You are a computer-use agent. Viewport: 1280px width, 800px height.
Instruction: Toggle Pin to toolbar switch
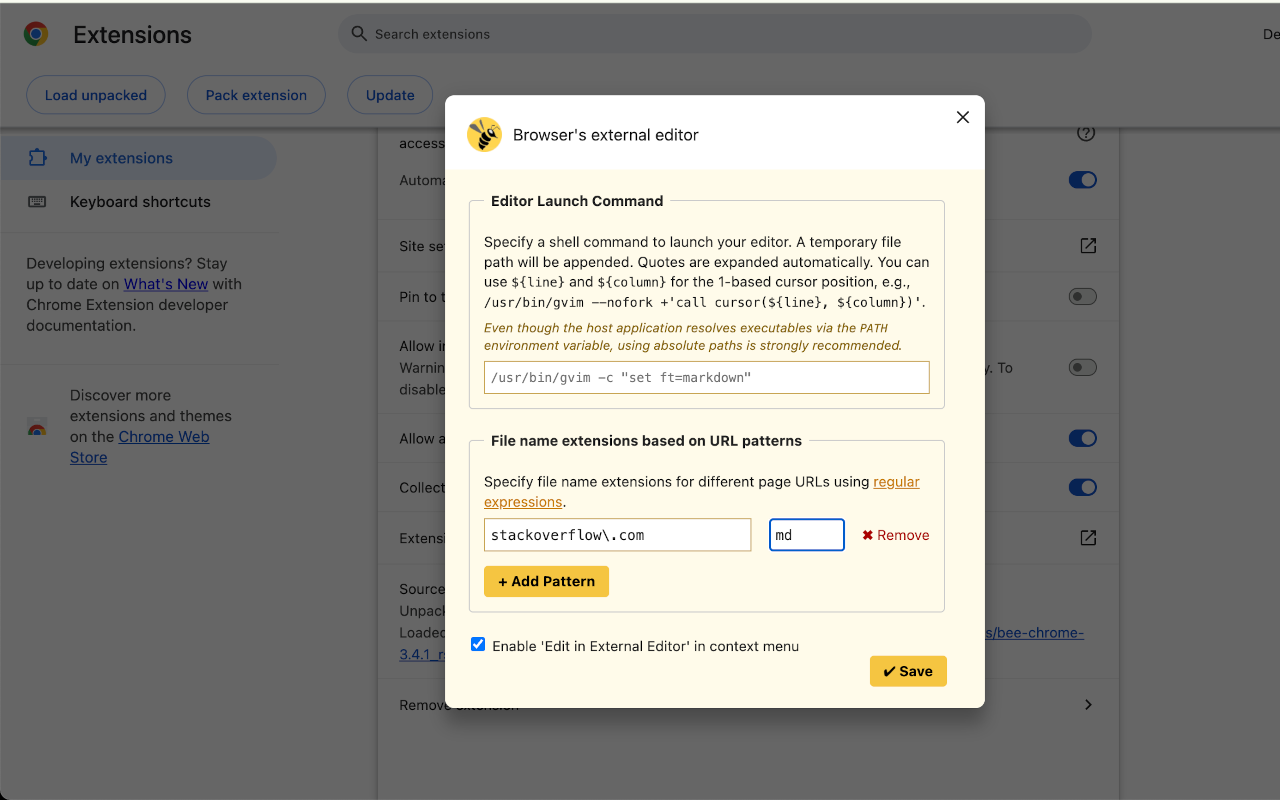click(x=1083, y=297)
